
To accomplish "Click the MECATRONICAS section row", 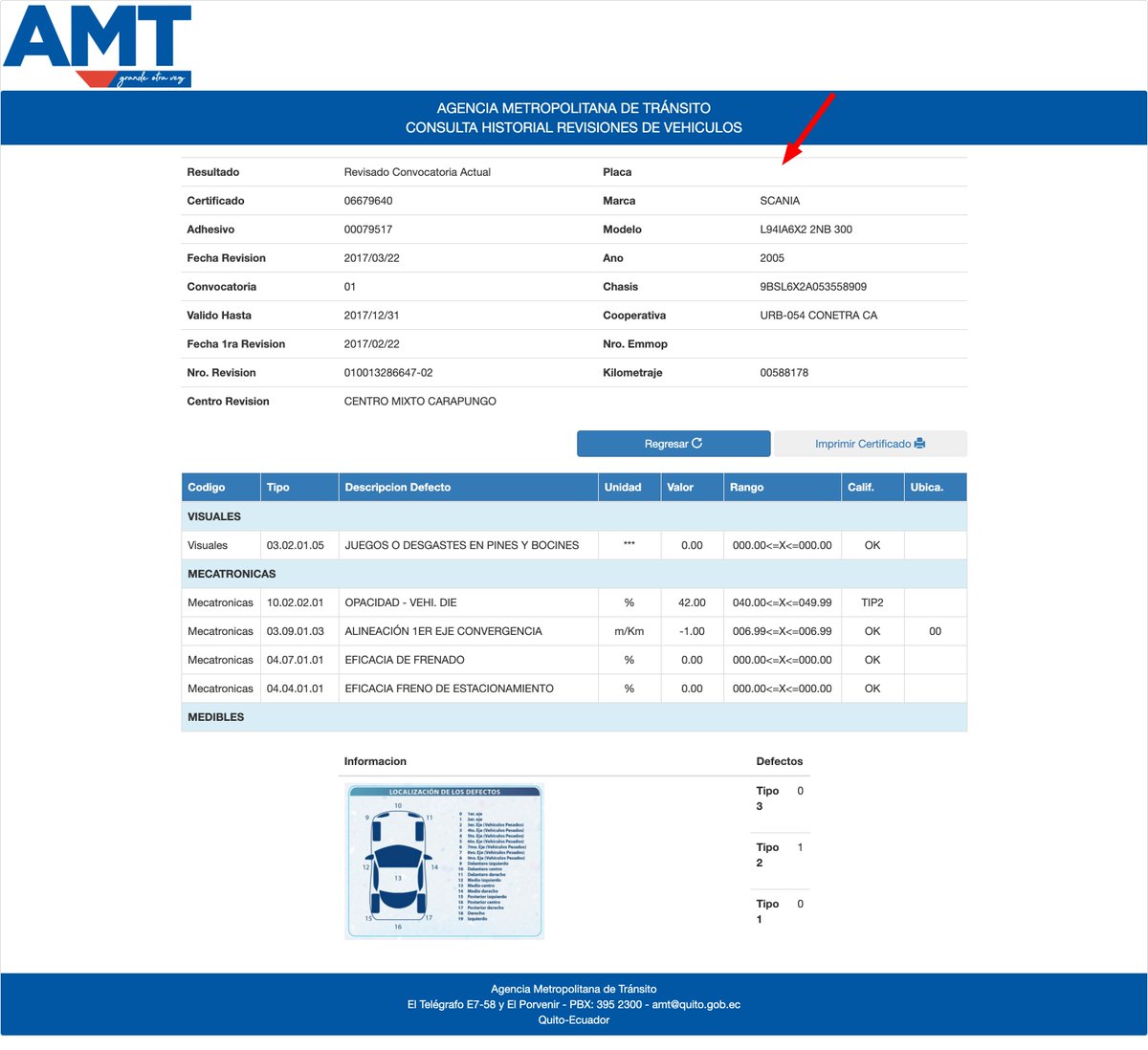I will [574, 574].
